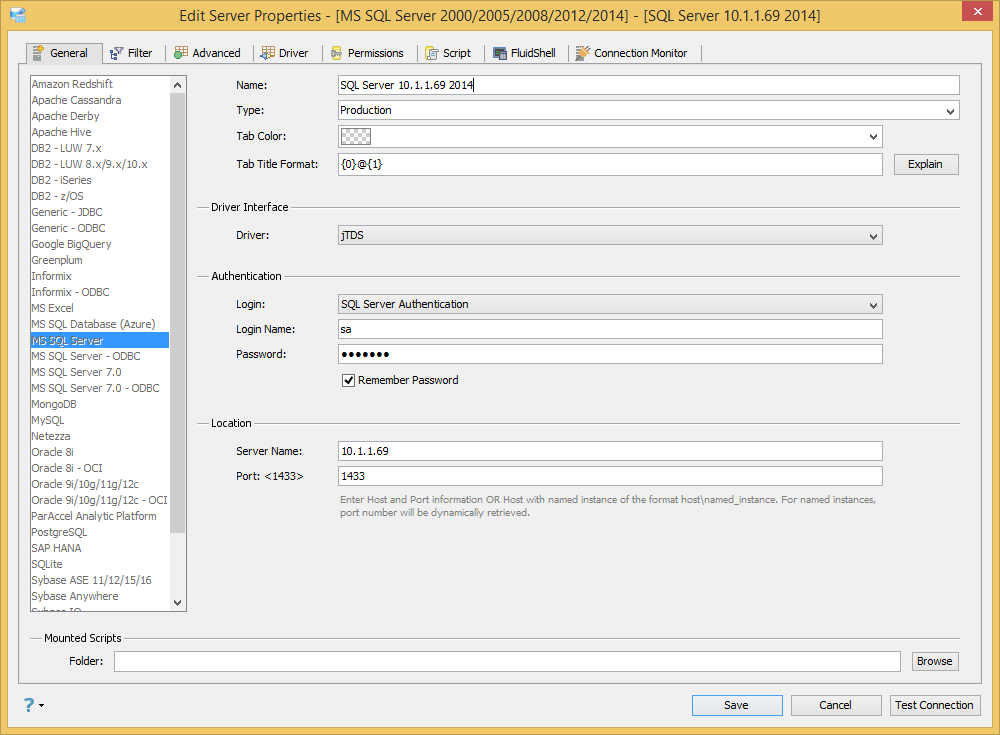The image size is (1000, 735).
Task: Click the Driver tab icon
Action: pyautogui.click(x=268, y=53)
